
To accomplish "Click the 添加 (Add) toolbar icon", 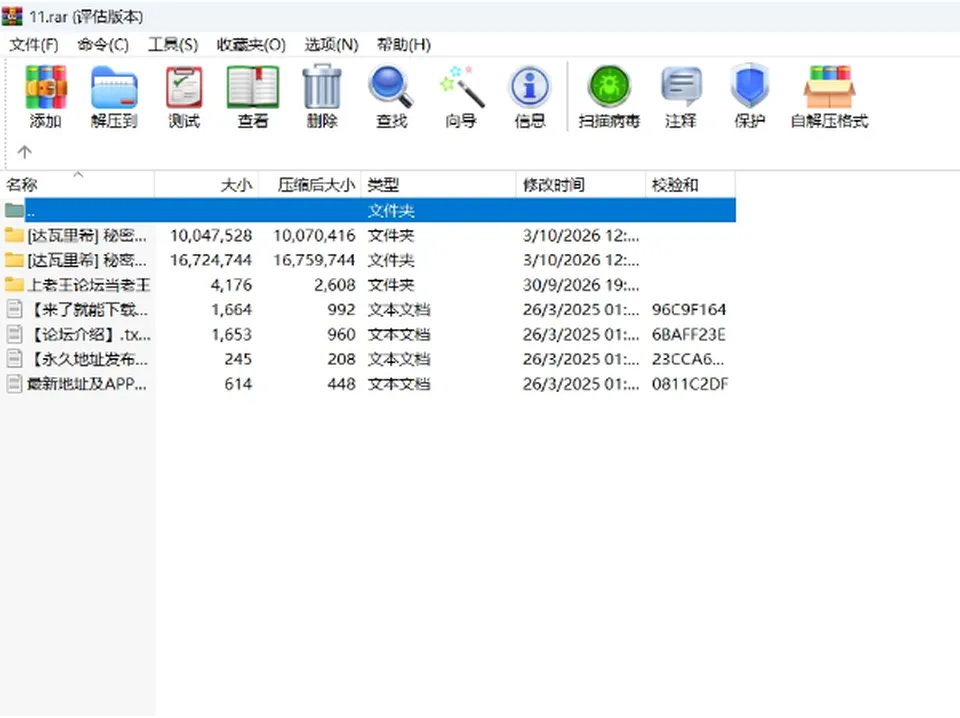I will 45,88.
